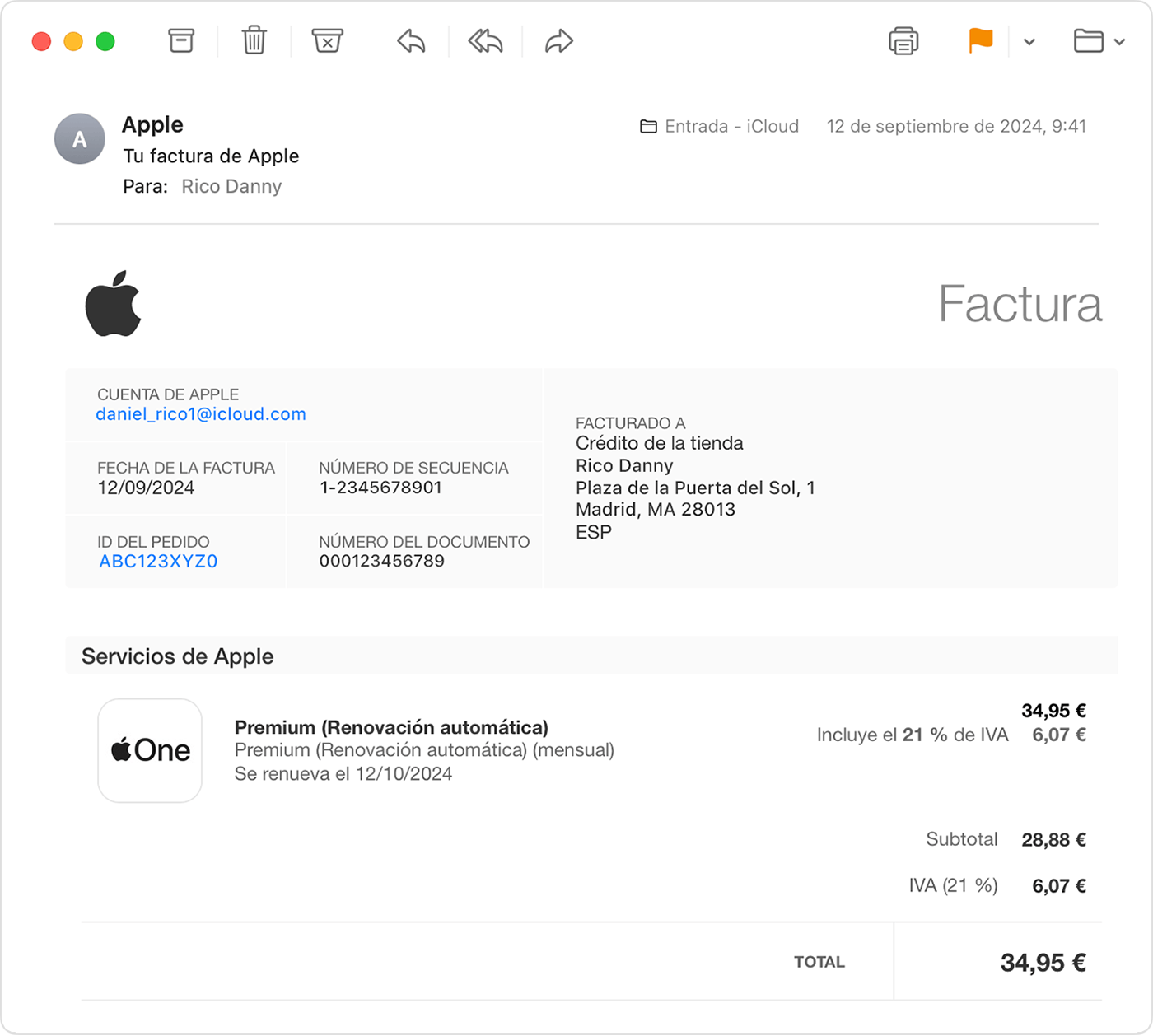Expand the move-to-folder chevron
Viewport: 1153px width, 1036px height.
(1119, 41)
